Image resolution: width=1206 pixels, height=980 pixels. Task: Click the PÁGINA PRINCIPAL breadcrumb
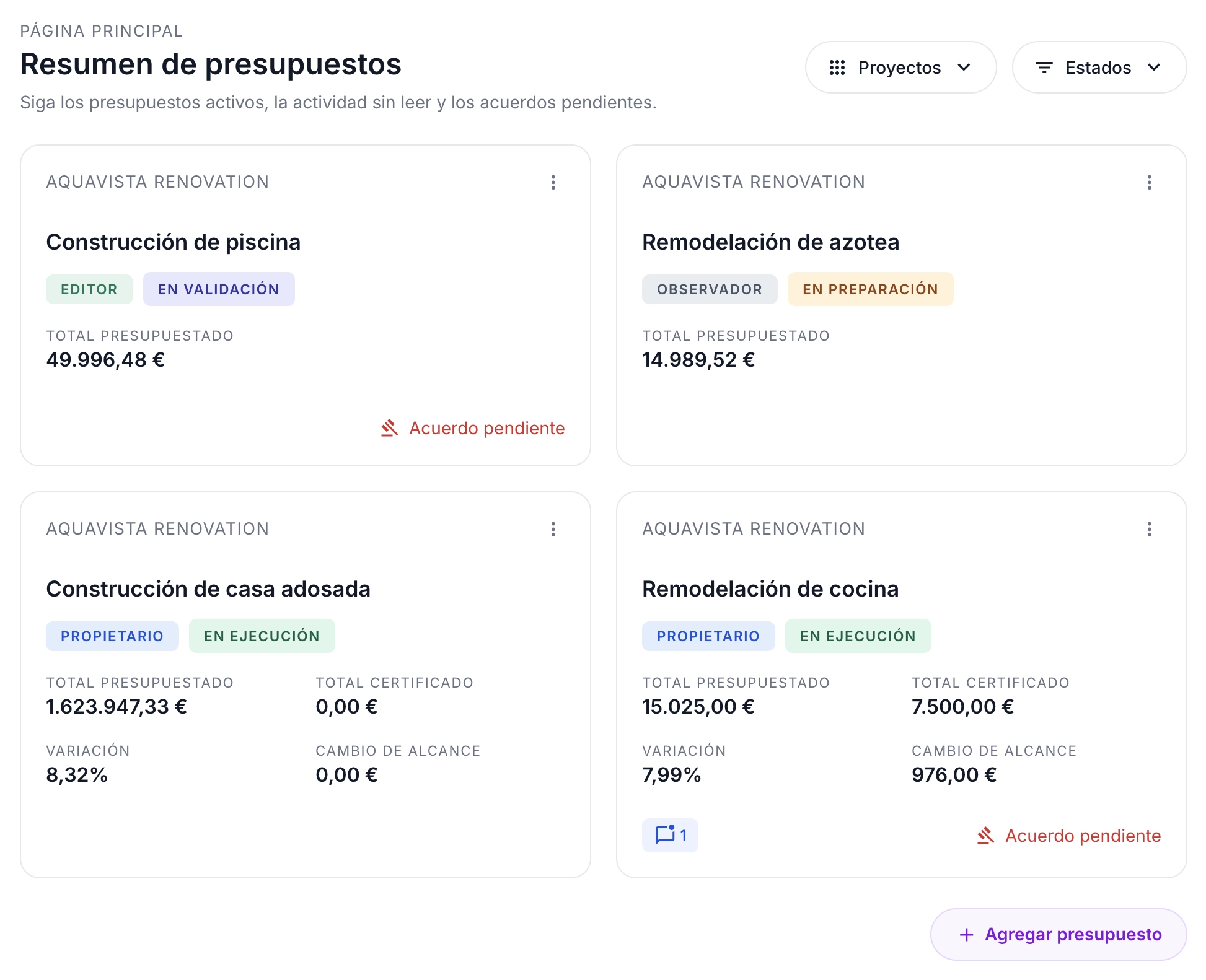tap(101, 30)
